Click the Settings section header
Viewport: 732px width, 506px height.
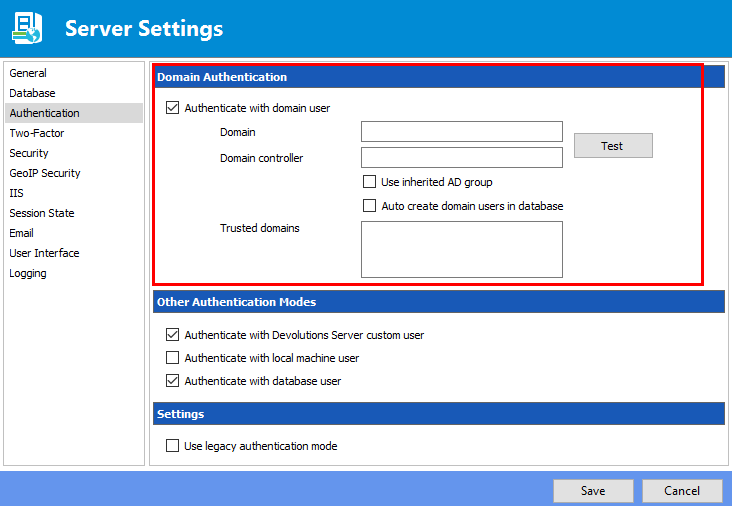(x=439, y=414)
